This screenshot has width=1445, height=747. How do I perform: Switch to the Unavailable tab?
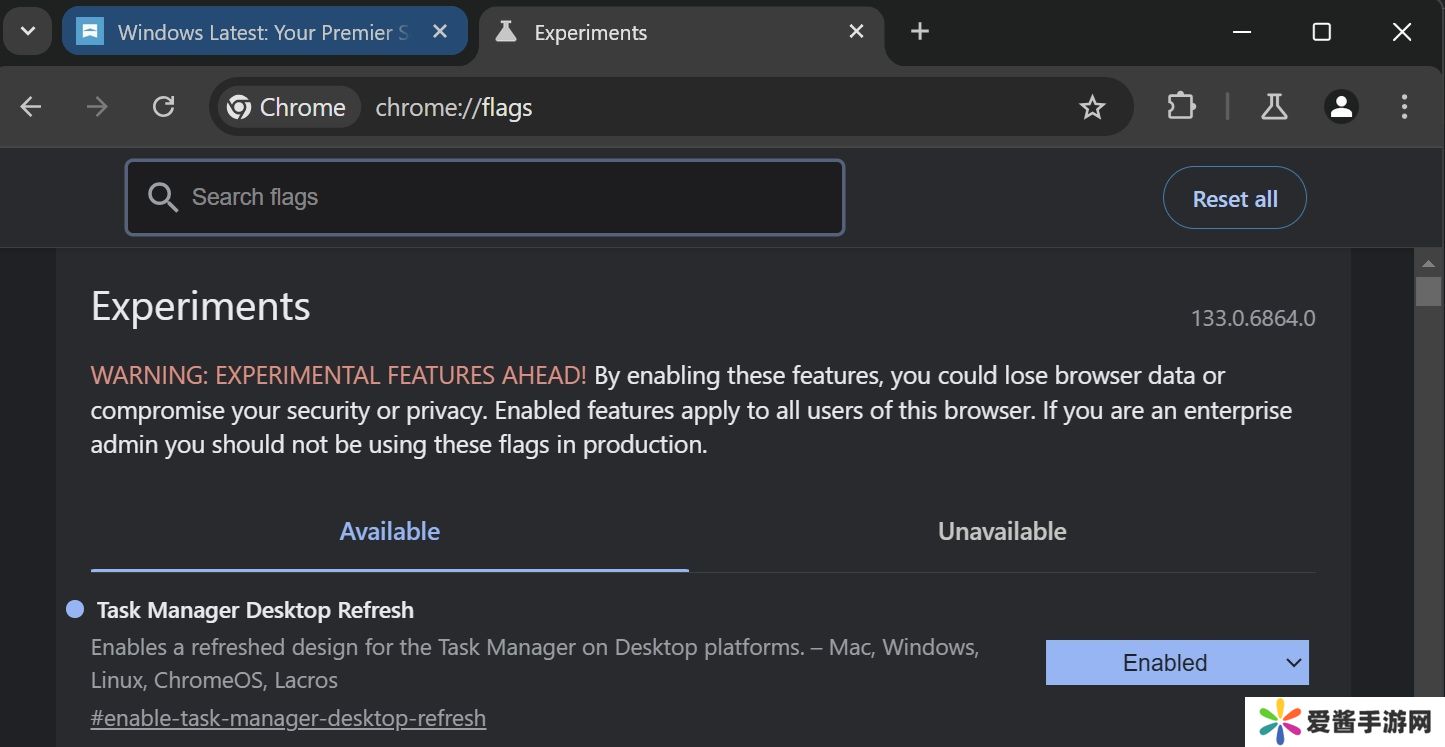click(1001, 531)
